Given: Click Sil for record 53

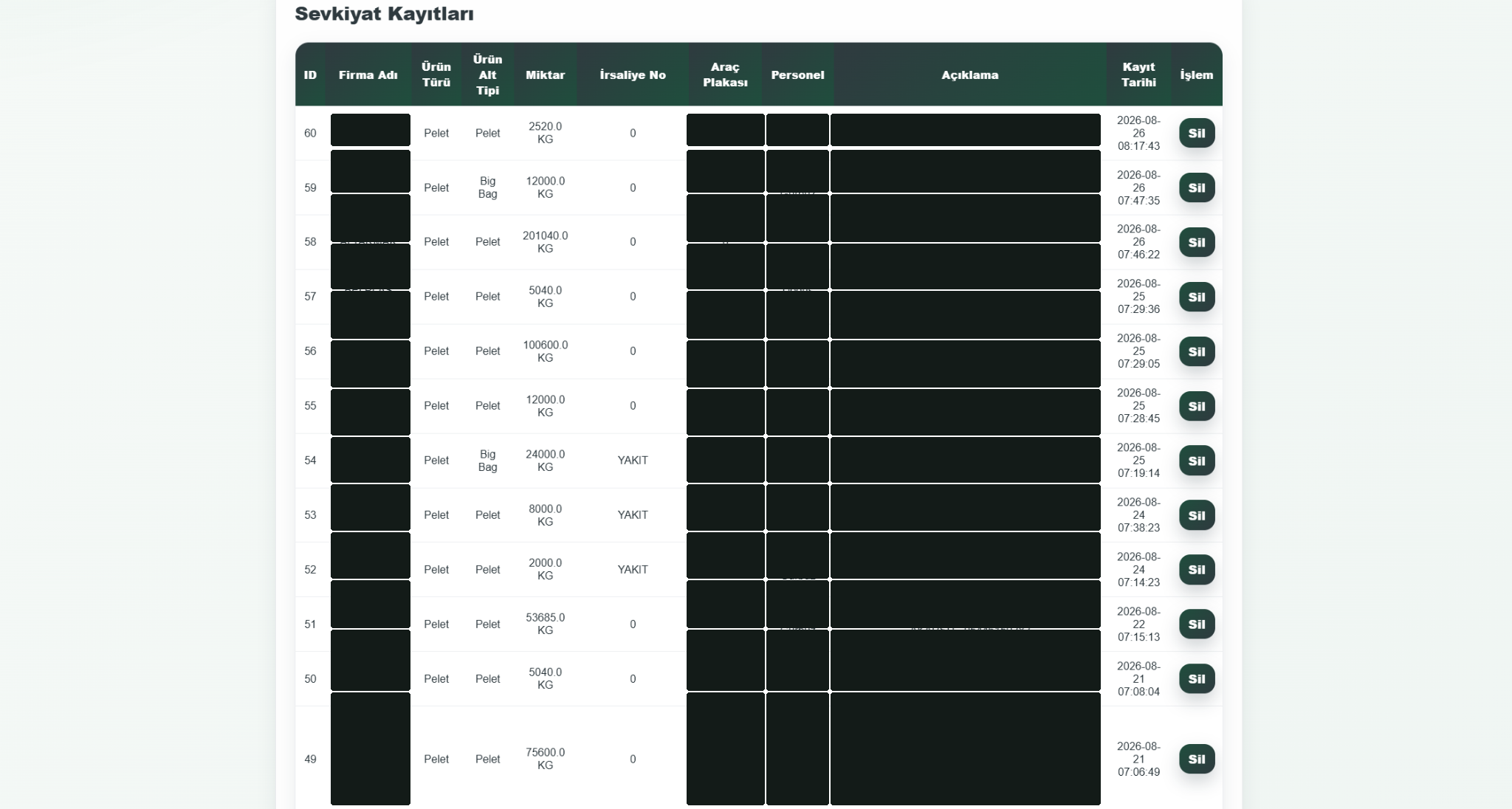Looking at the screenshot, I should tap(1197, 515).
